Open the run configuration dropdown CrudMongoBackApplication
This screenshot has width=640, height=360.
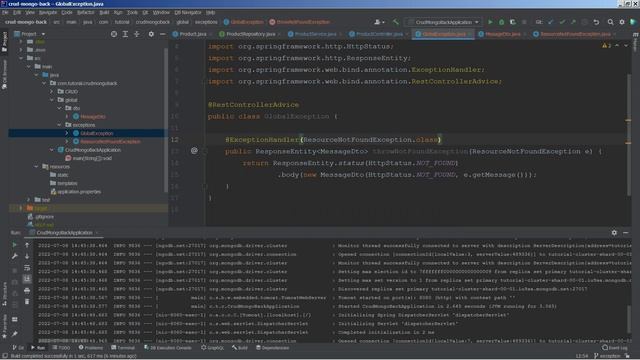[x=443, y=22]
